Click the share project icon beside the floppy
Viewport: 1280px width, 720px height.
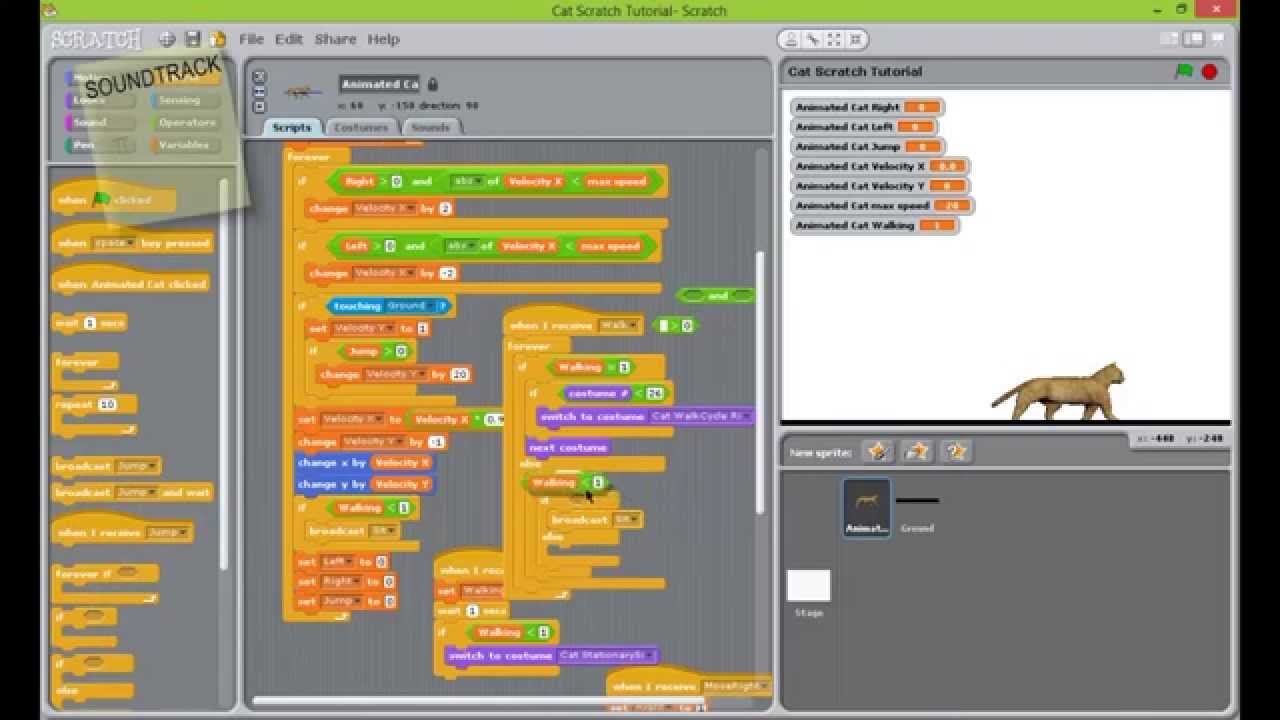point(218,39)
